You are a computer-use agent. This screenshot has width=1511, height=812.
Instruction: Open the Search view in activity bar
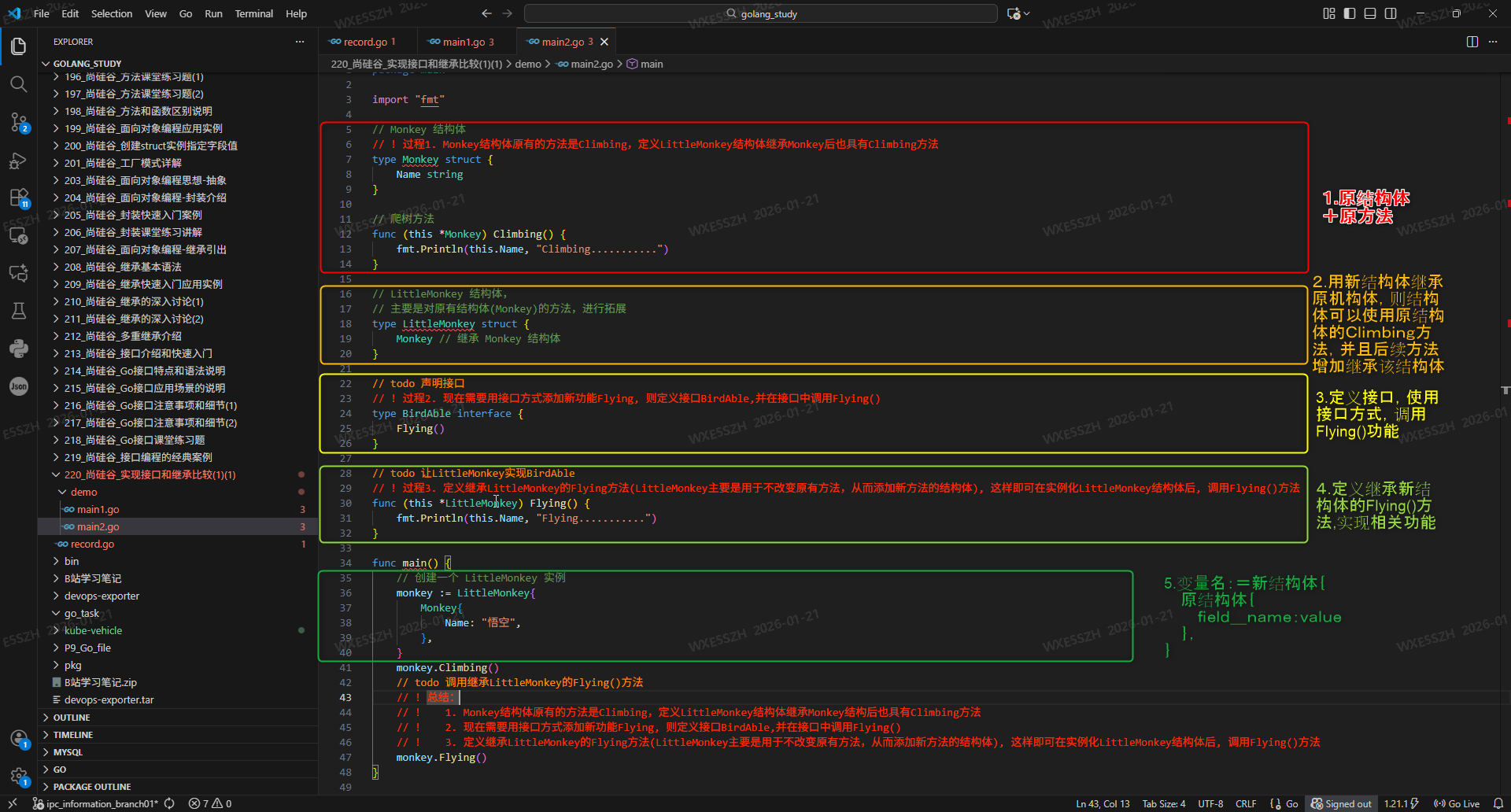[19, 84]
